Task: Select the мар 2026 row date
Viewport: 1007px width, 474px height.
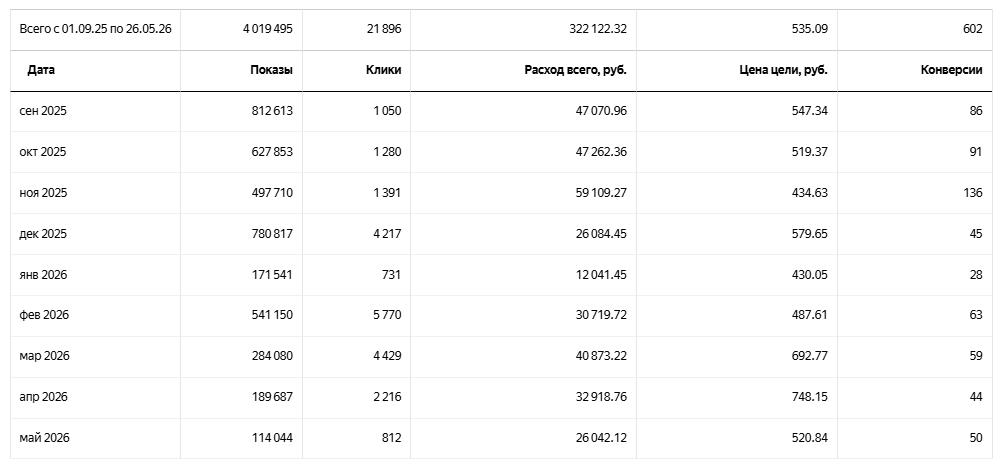Action: click(x=44, y=356)
